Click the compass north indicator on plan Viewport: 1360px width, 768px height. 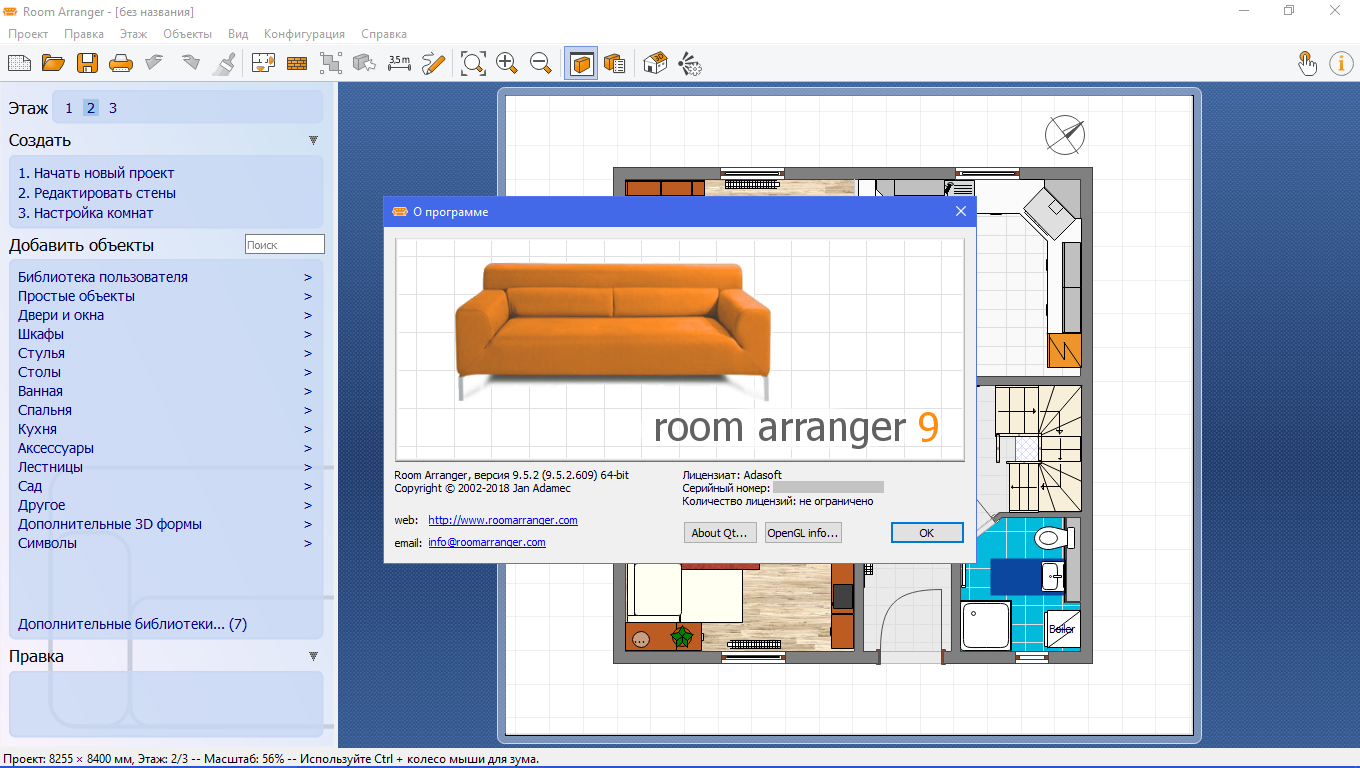click(x=1065, y=134)
